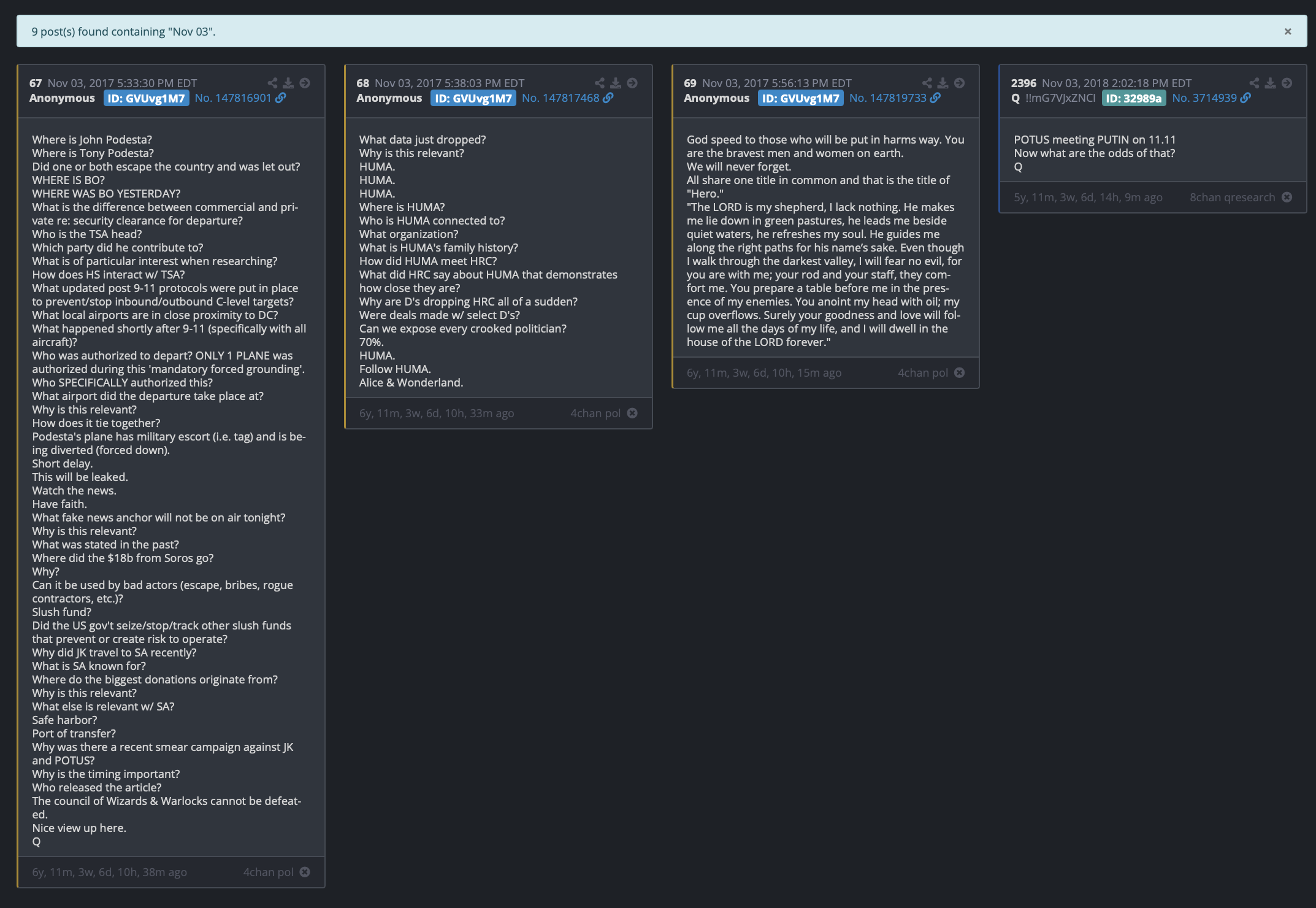Select Anonymous author name on post 67
The height and width of the screenshot is (908, 1316).
point(62,98)
